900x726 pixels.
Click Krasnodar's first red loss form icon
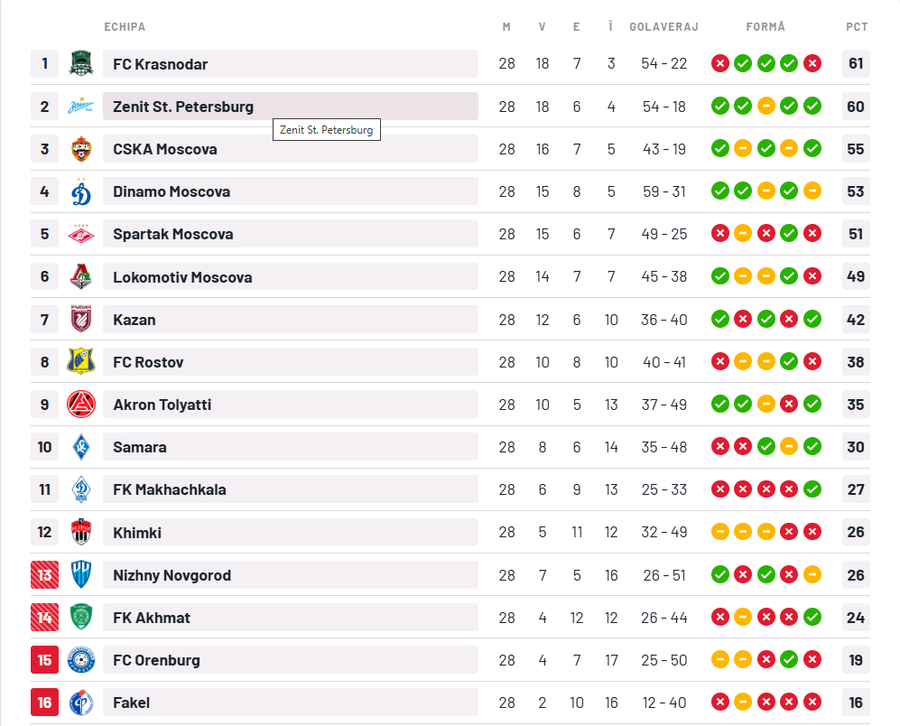720,63
